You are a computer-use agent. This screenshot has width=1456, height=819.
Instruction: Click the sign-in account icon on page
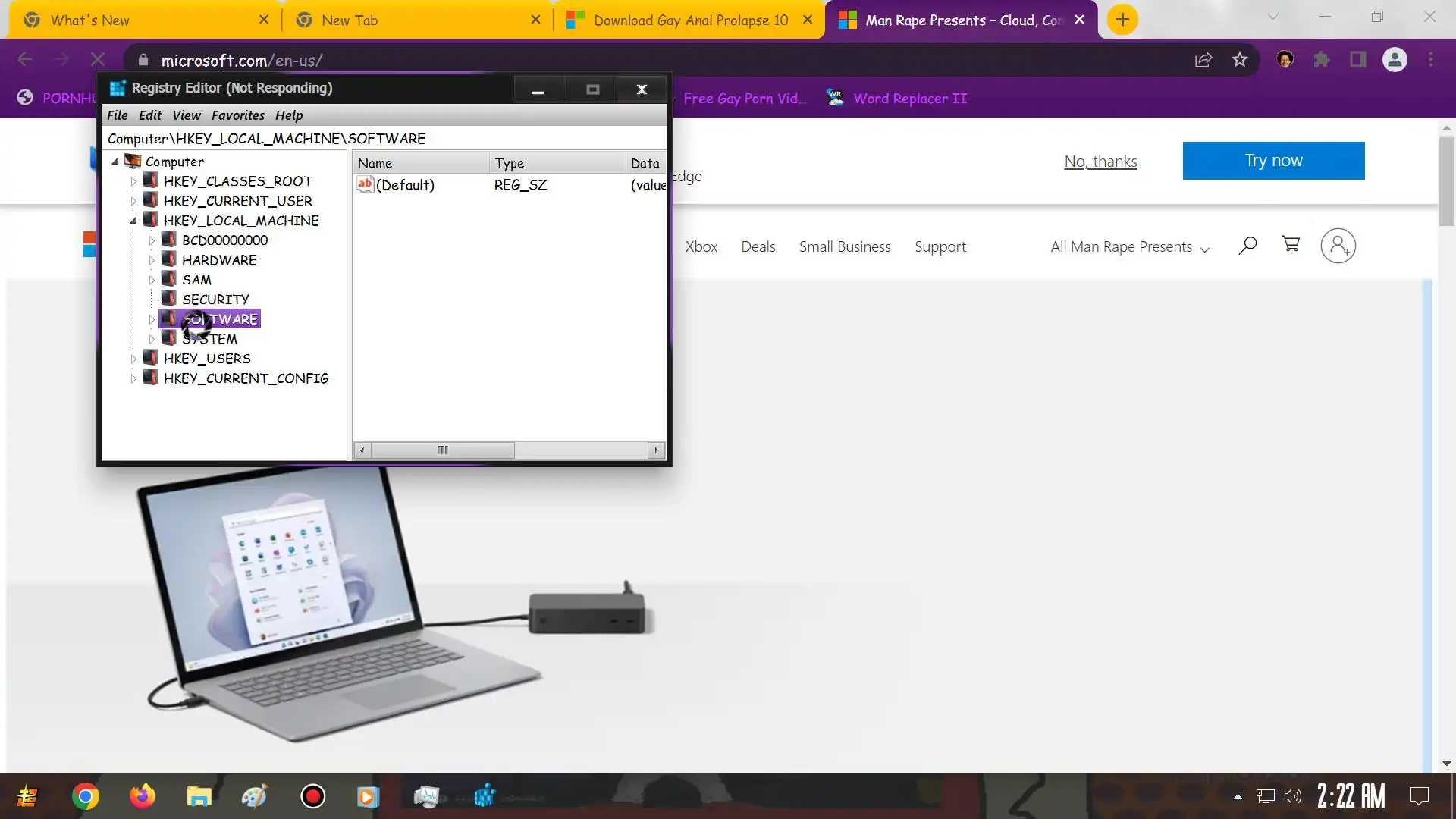tap(1338, 246)
